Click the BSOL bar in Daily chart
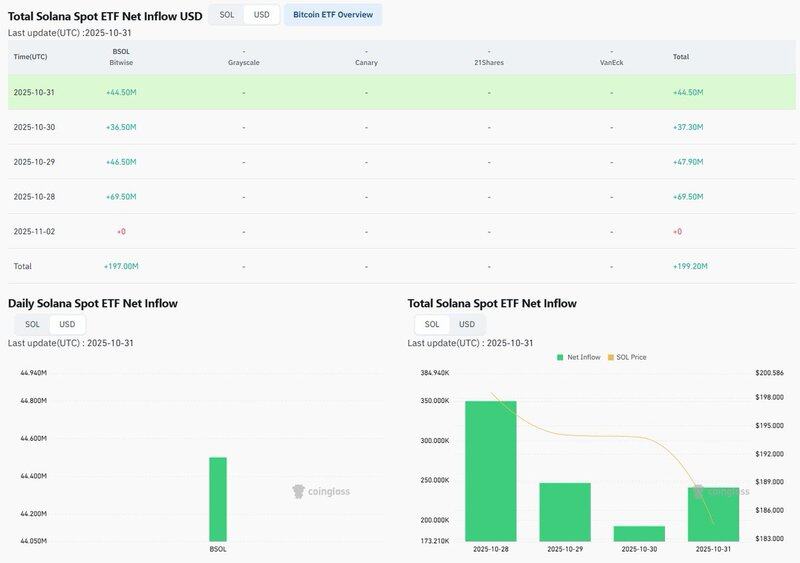 (x=217, y=499)
